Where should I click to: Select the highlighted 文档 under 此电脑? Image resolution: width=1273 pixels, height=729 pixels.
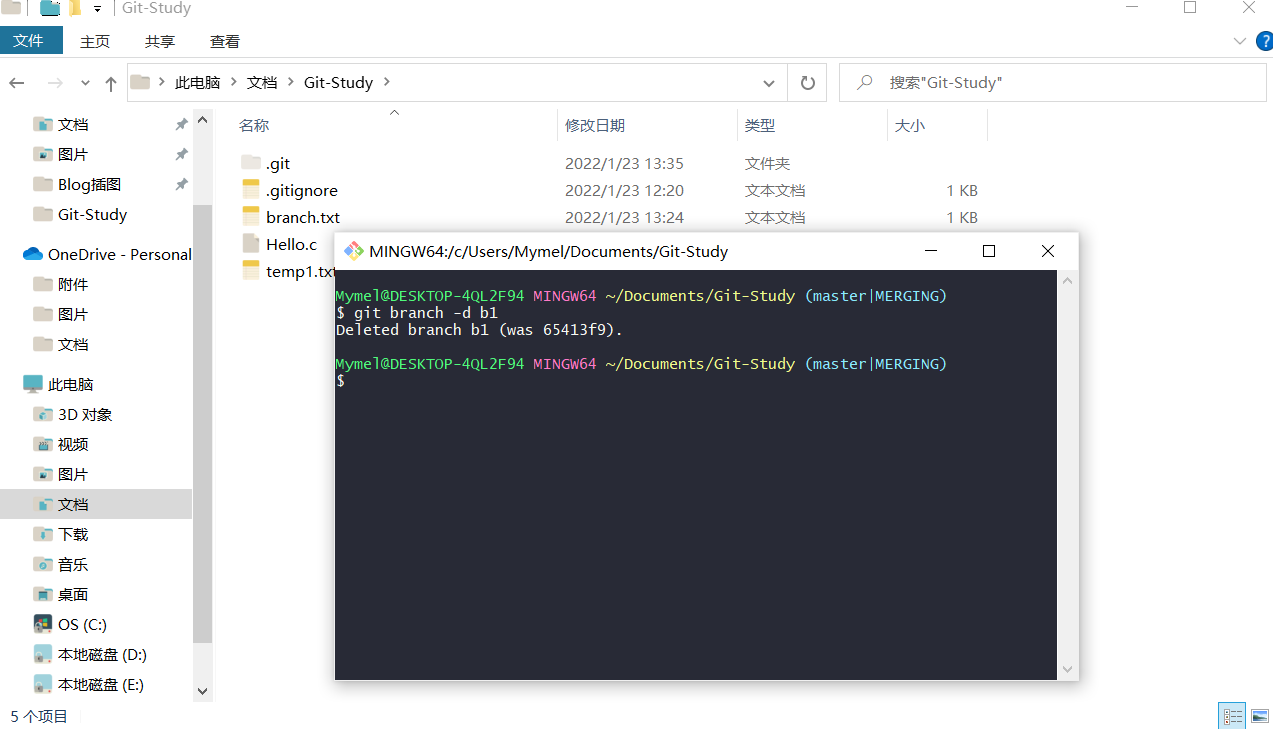coord(96,504)
